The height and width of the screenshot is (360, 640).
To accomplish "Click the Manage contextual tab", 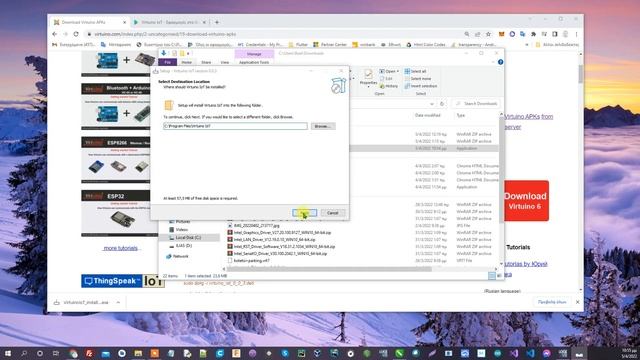I will pyautogui.click(x=254, y=54).
